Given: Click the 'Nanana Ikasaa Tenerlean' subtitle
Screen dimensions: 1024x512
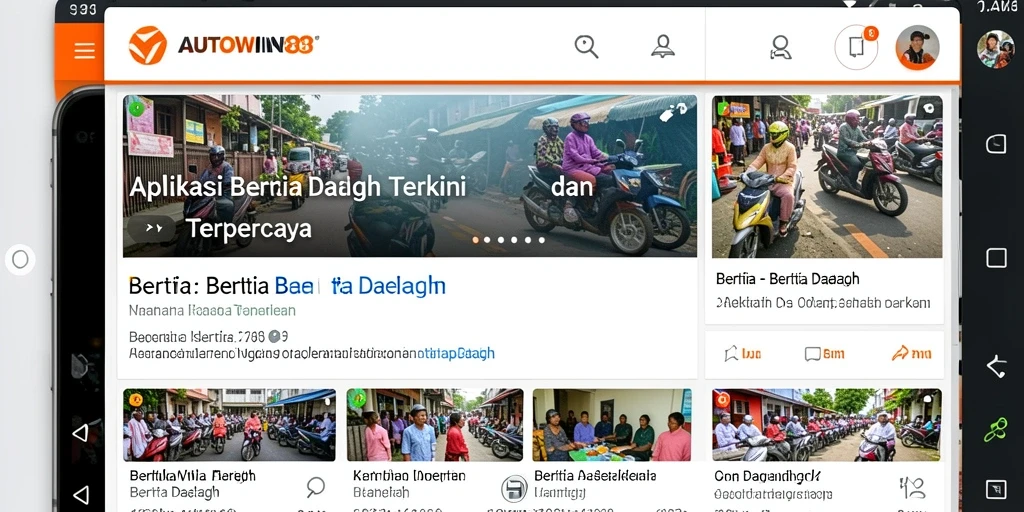Looking at the screenshot, I should (212, 311).
